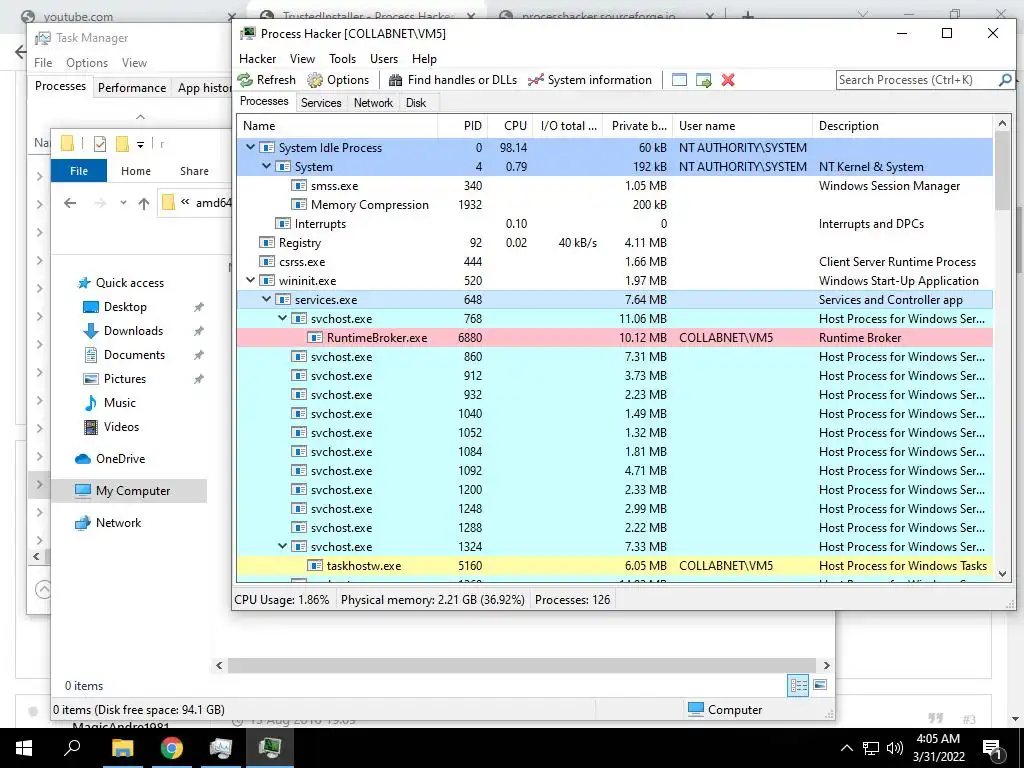Open the View menu in Process Hacker
The width and height of the screenshot is (1024, 768).
302,59
